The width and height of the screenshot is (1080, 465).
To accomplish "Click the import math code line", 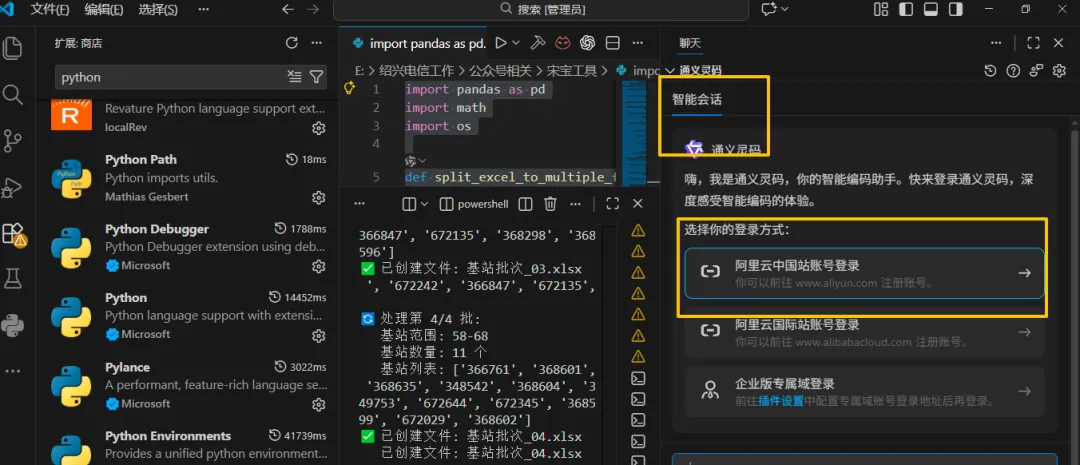I will [445, 107].
